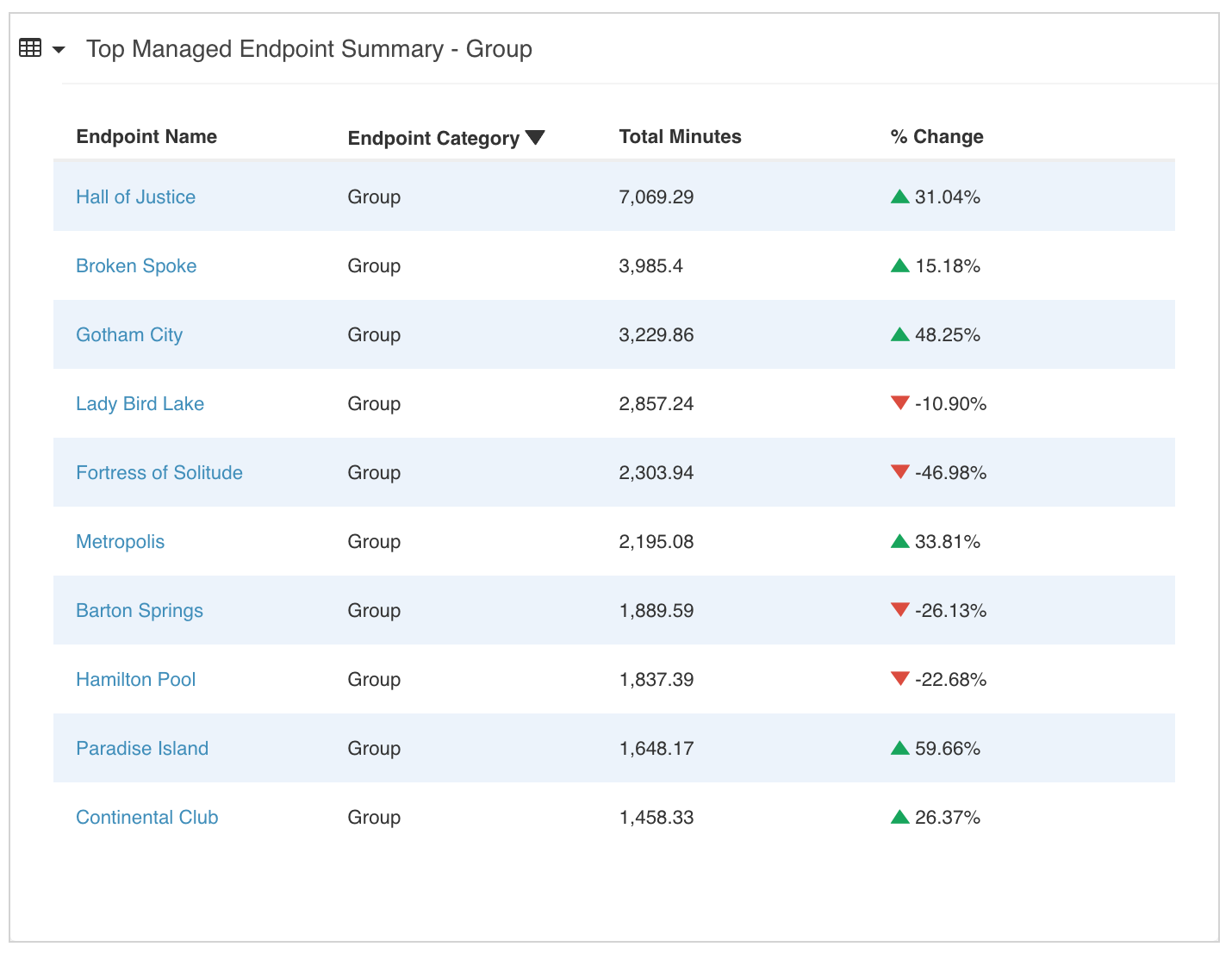Open Barton Springs endpoint link
Image resolution: width=1232 pixels, height=953 pixels.
tap(140, 610)
